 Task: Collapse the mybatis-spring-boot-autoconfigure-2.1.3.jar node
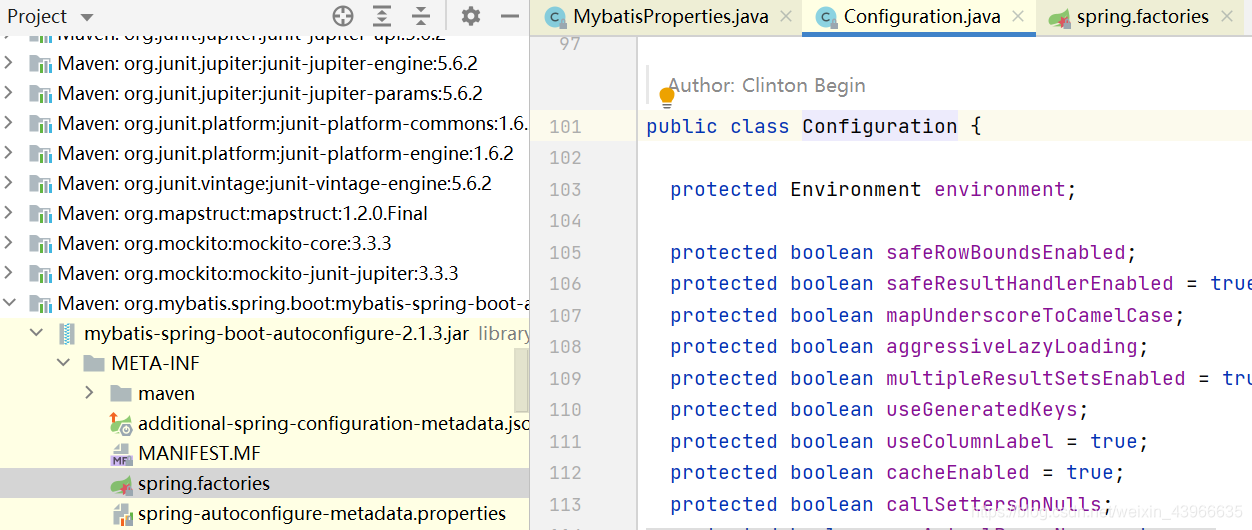36,333
